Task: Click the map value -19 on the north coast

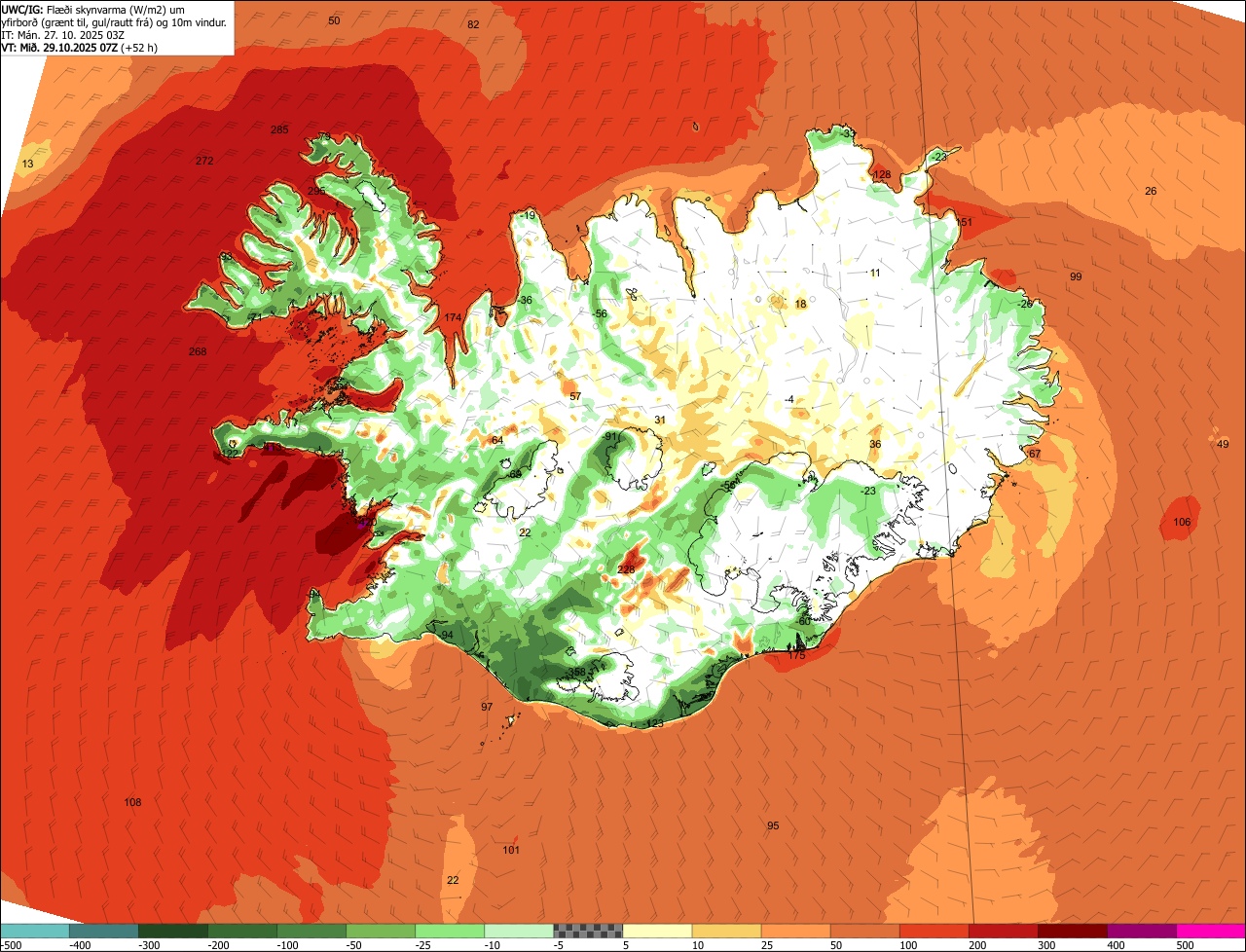Action: click(528, 215)
